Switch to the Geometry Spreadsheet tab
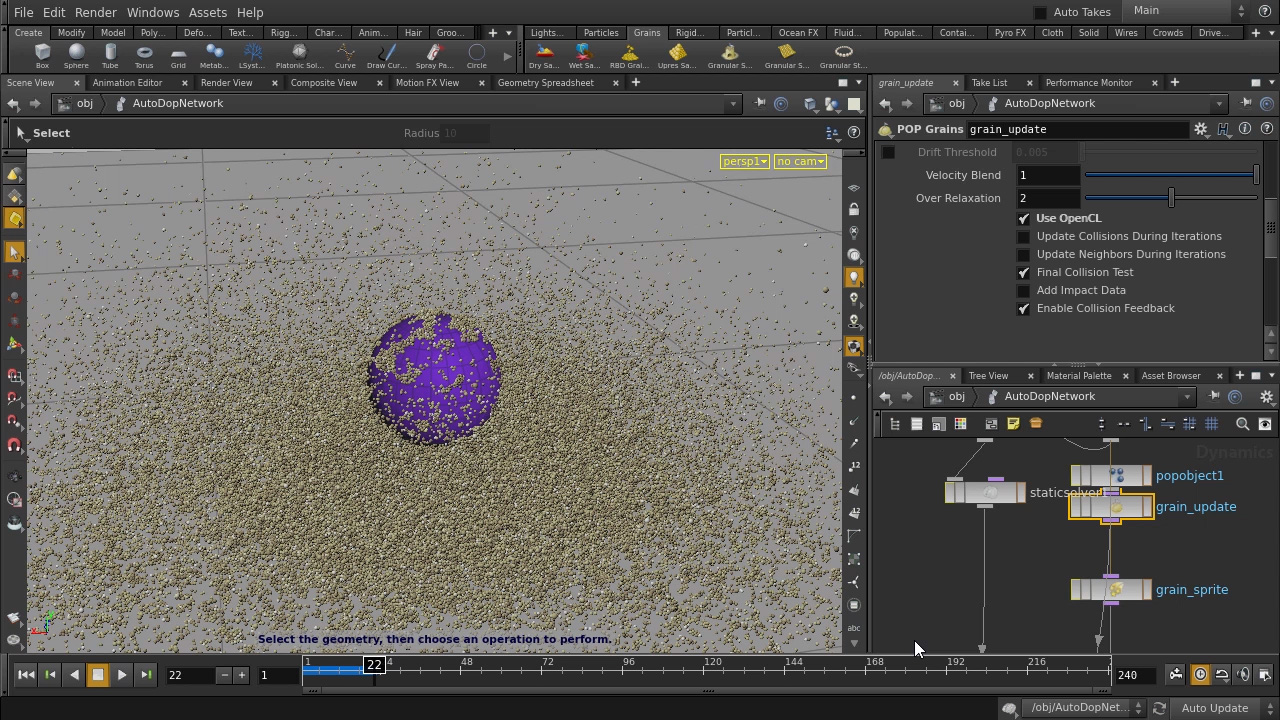The height and width of the screenshot is (720, 1280). pos(545,83)
